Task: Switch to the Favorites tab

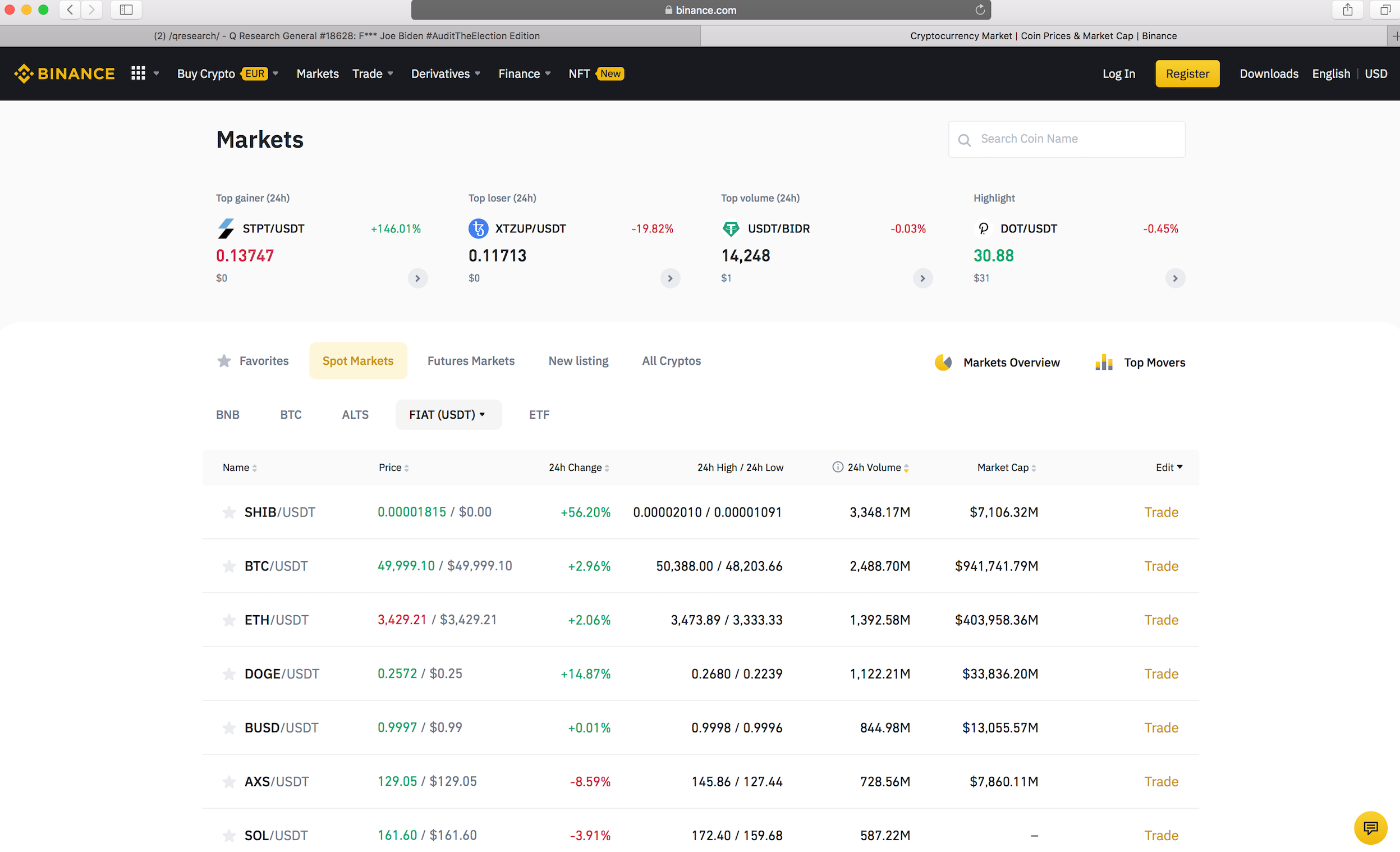Action: 253,361
